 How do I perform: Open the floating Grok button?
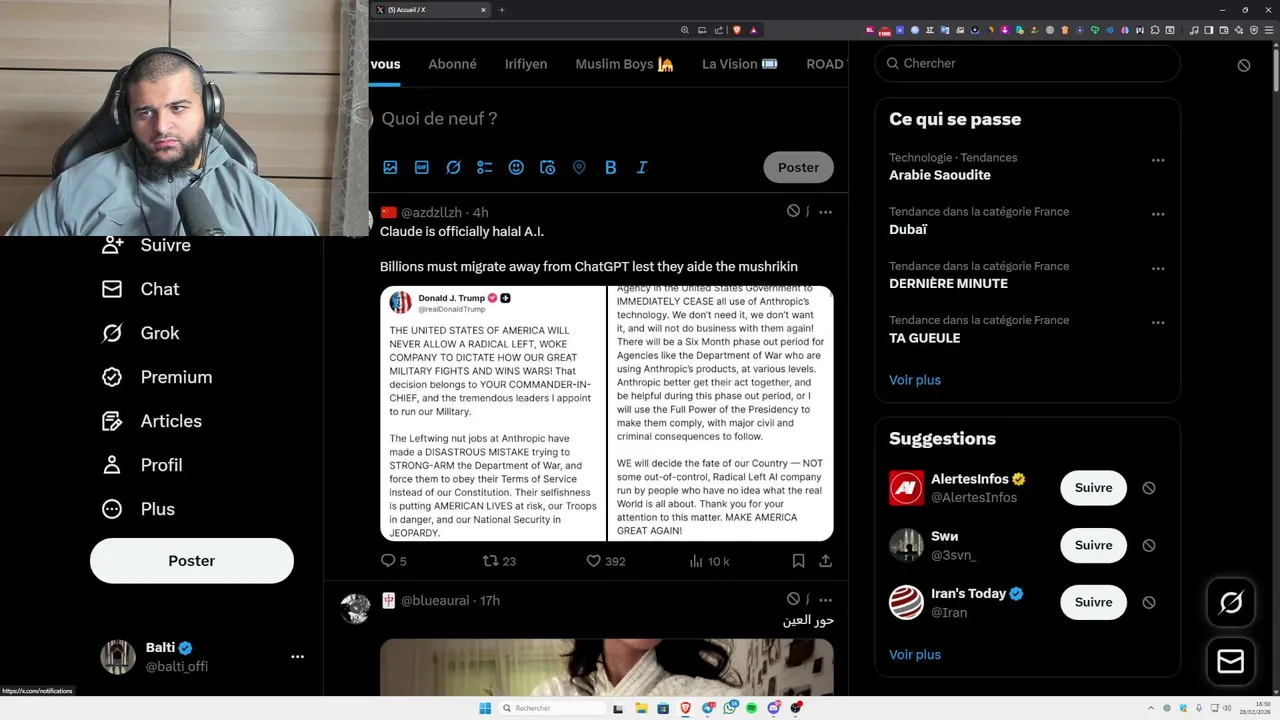(1231, 602)
